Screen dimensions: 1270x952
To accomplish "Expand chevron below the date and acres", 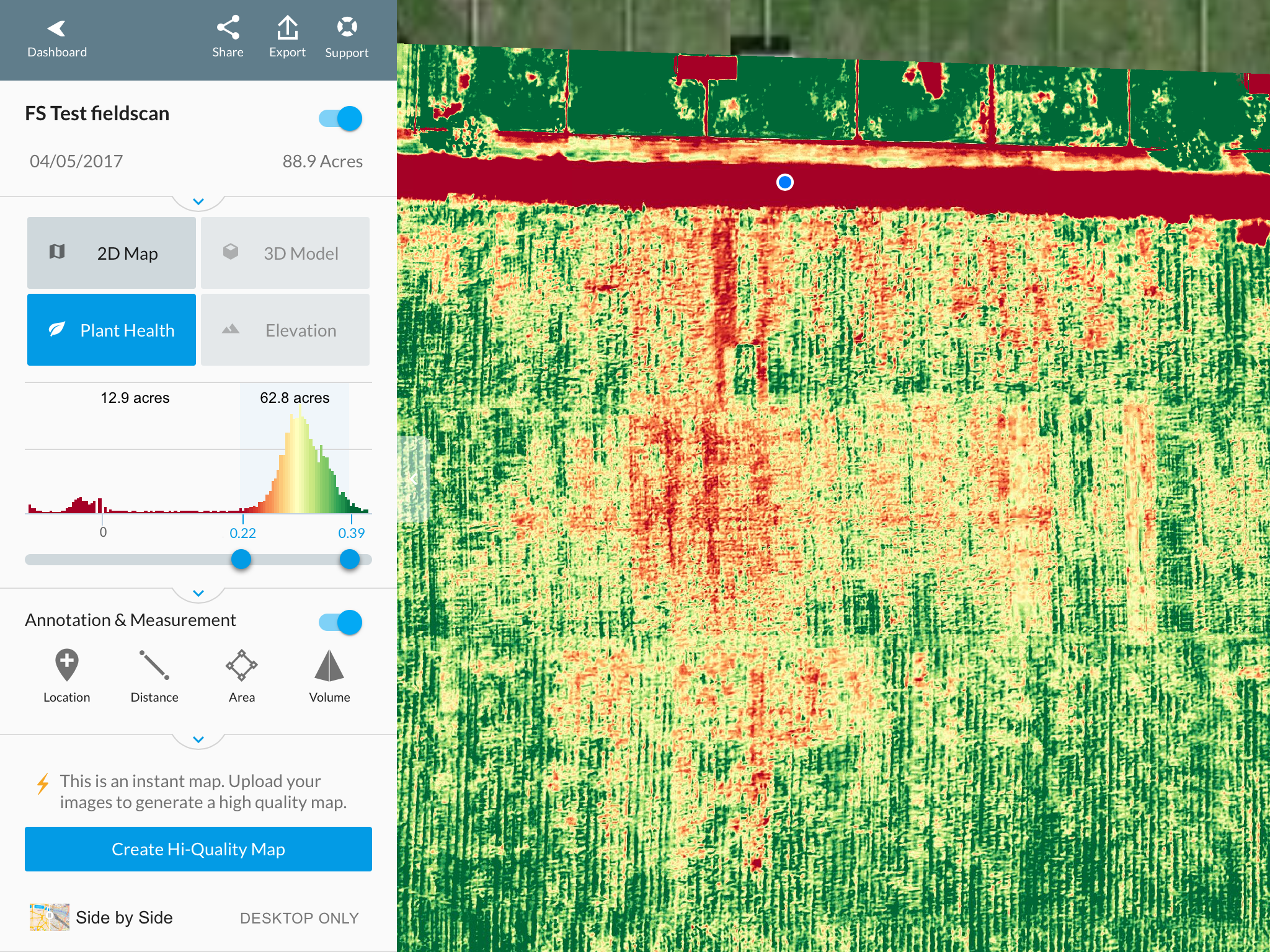I will pos(198,202).
